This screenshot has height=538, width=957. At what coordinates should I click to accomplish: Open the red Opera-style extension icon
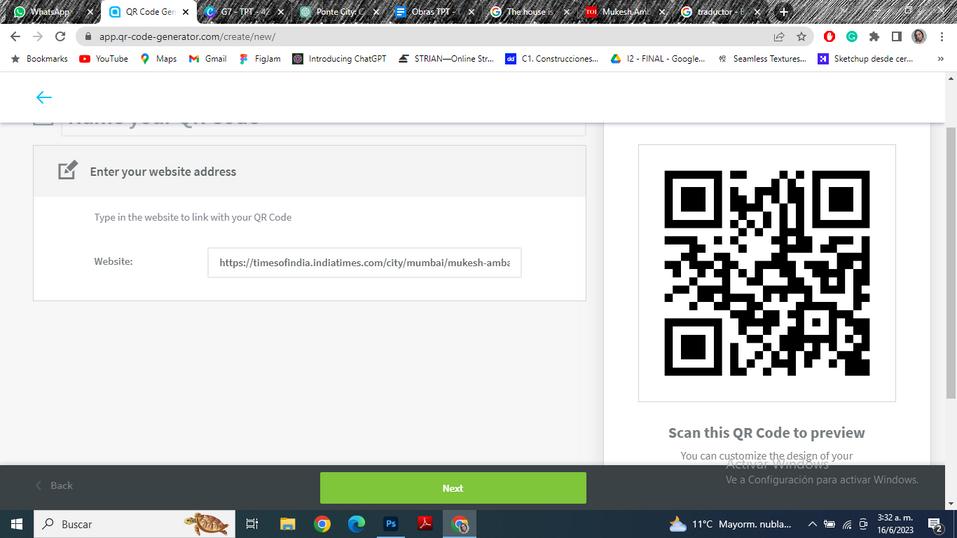coord(829,37)
